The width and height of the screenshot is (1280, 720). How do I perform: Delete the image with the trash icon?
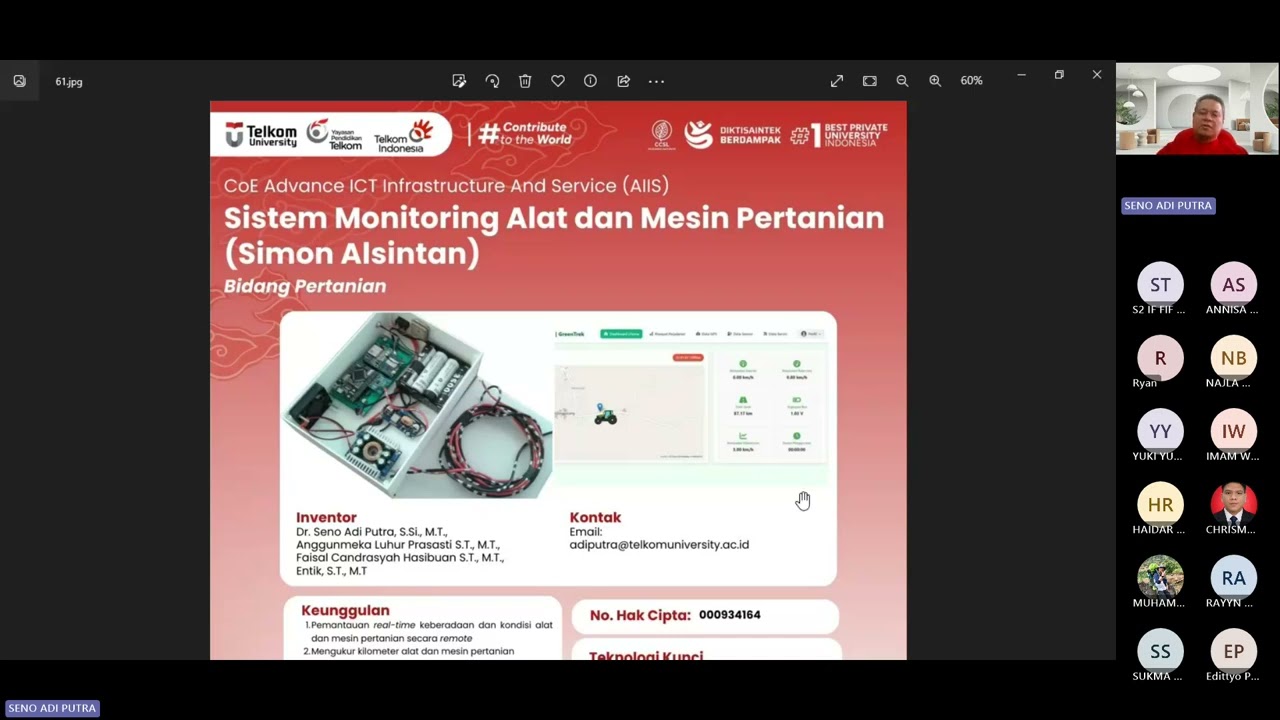pos(525,81)
